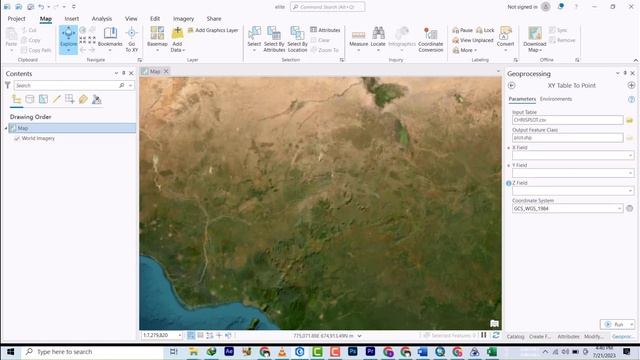This screenshot has width=640, height=360.
Task: Click List By Drawing Order icon
Action: [x=16, y=99]
